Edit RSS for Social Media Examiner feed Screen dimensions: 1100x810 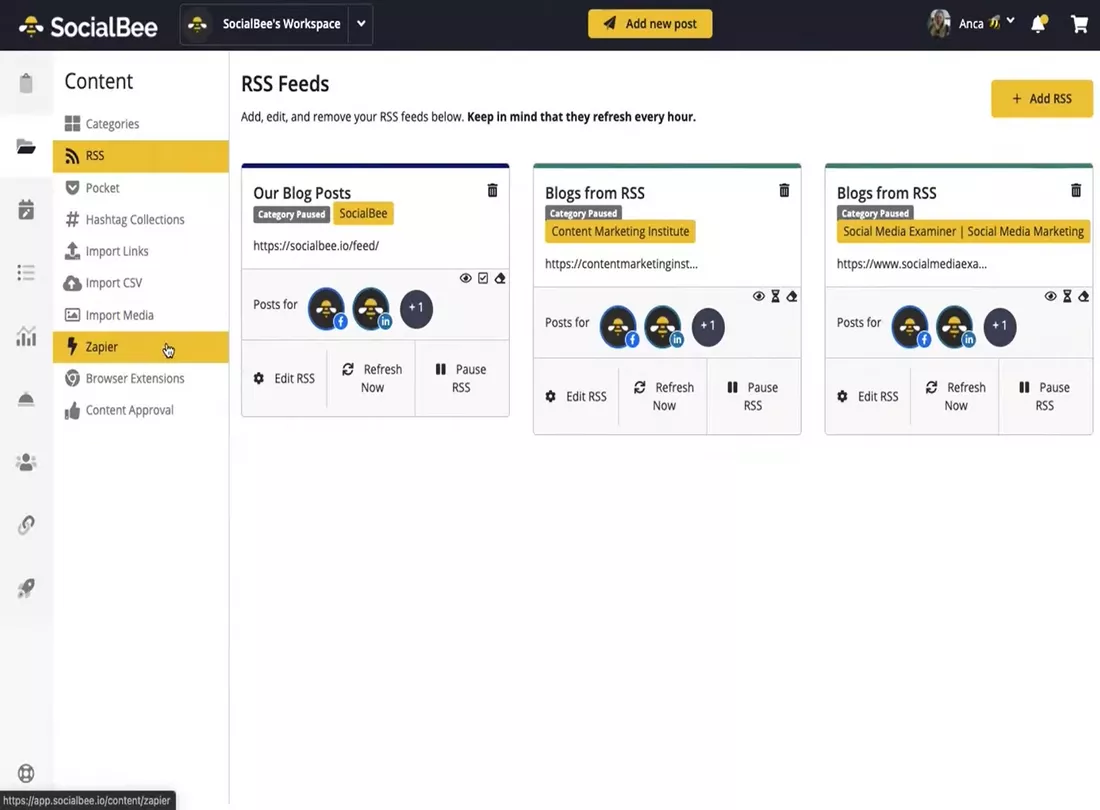click(868, 396)
